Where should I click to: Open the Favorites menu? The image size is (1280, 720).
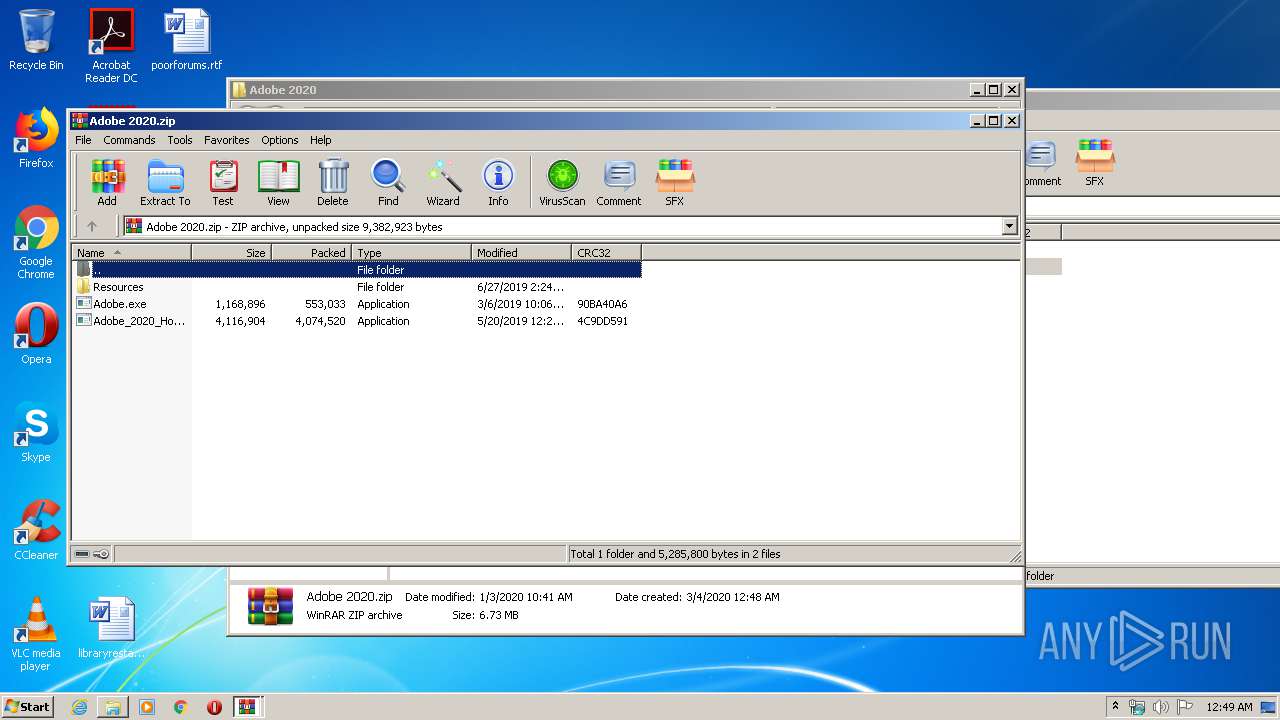tap(227, 140)
